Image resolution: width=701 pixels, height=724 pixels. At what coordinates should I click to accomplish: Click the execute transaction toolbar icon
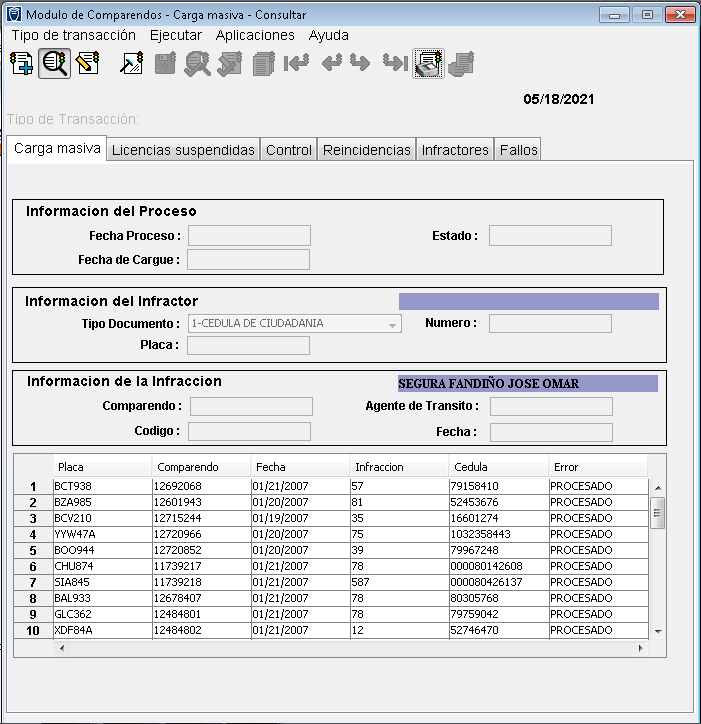point(132,64)
